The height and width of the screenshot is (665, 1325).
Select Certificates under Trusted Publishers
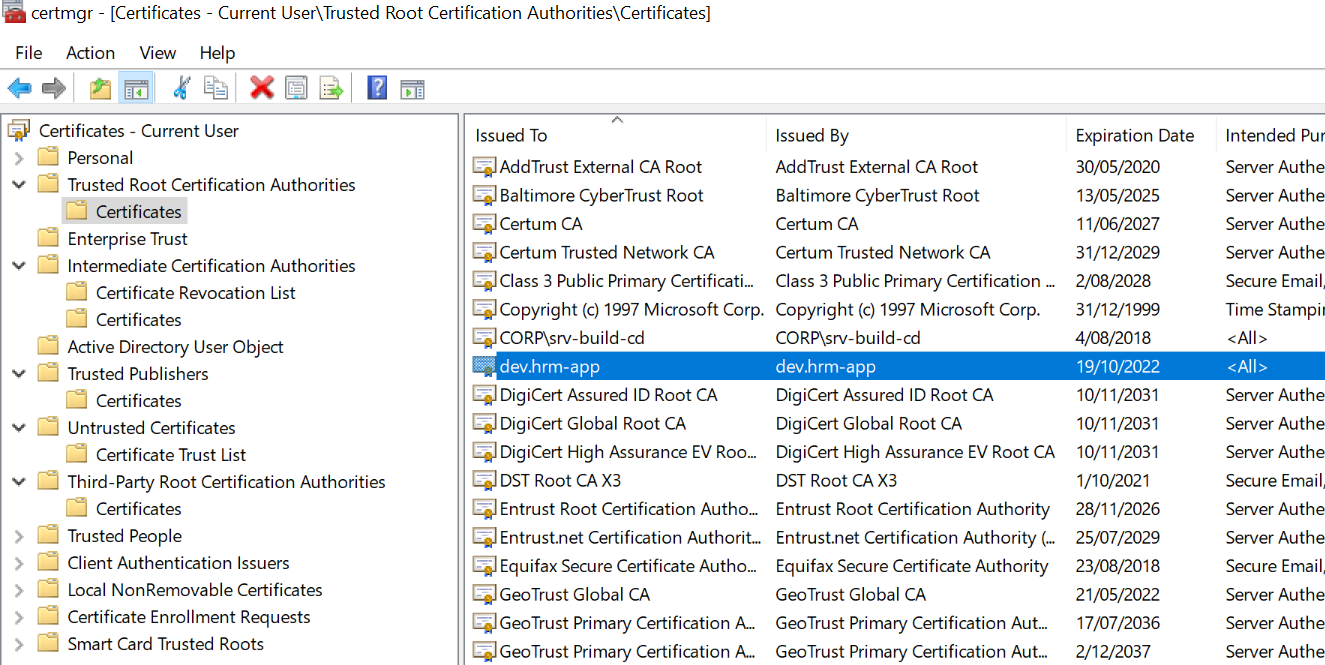(139, 401)
